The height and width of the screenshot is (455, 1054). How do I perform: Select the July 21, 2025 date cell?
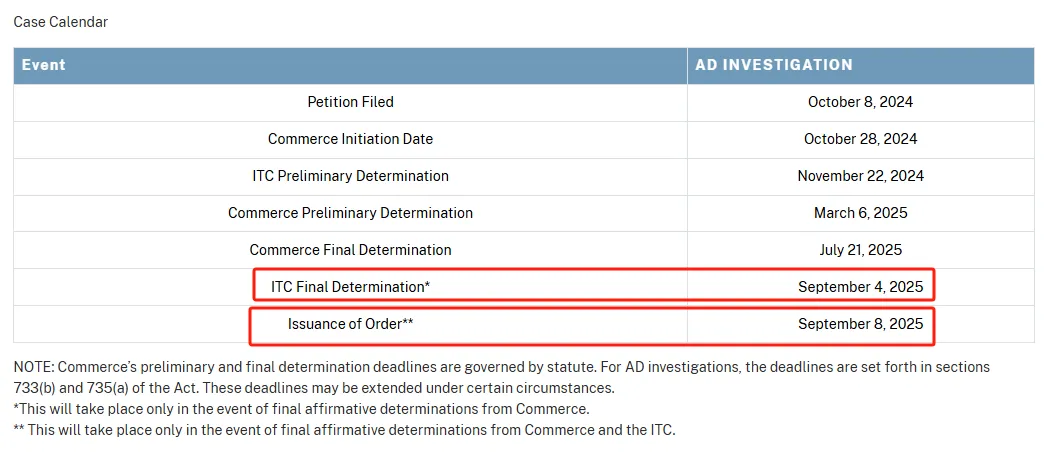(x=860, y=250)
